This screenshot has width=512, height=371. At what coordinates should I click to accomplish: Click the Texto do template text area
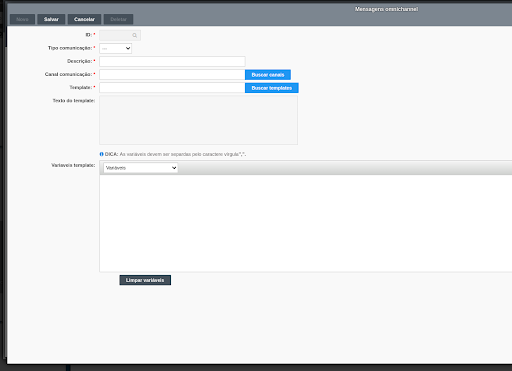(x=198, y=120)
